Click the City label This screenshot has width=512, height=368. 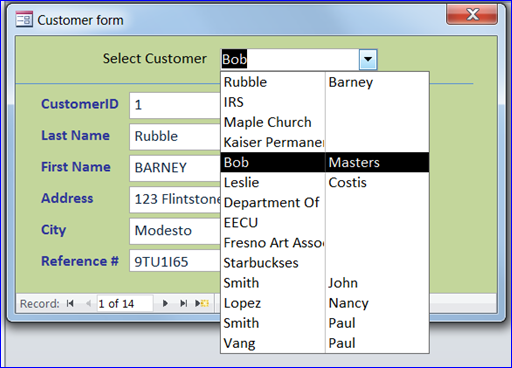coord(53,230)
